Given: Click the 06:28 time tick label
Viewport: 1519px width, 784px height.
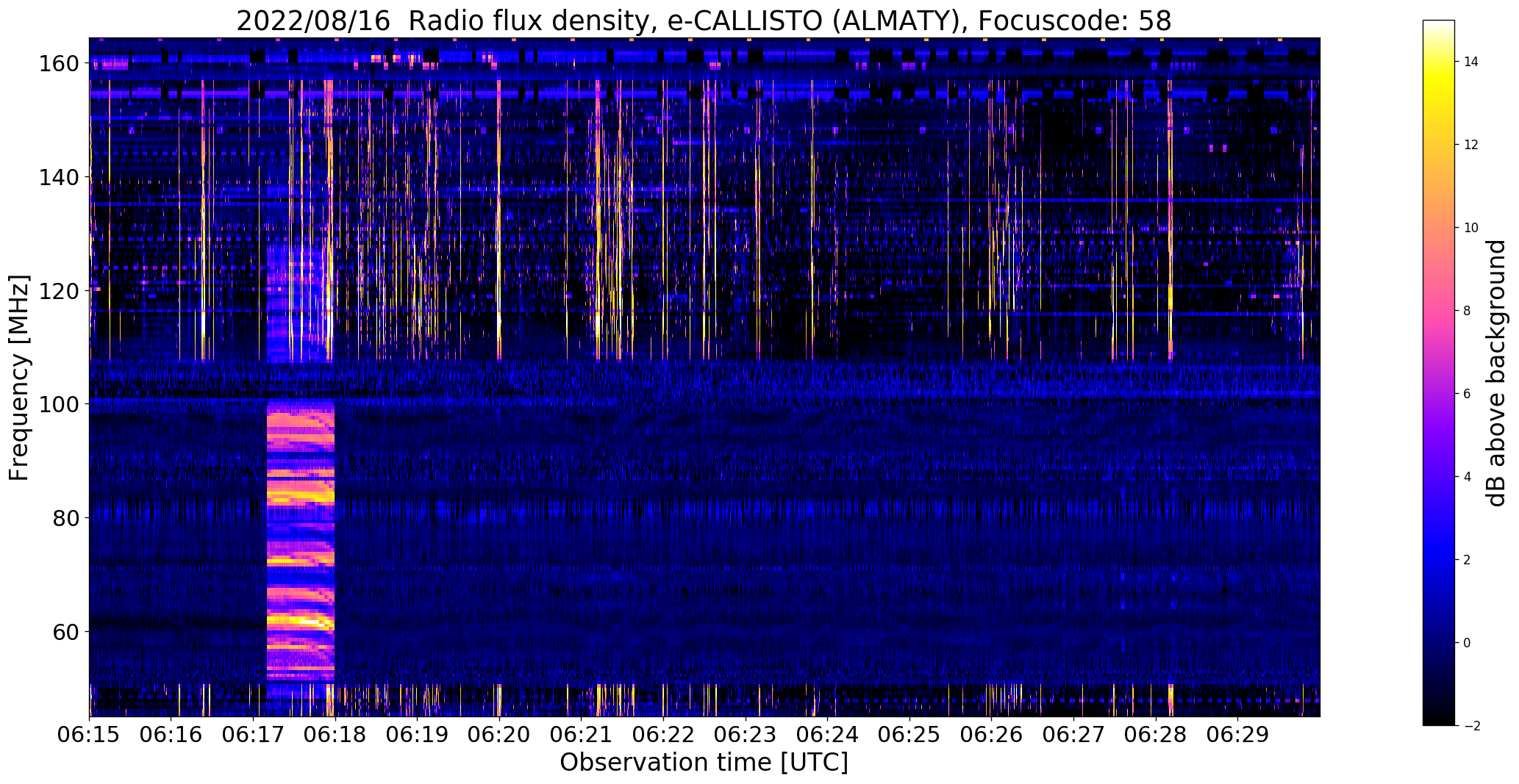Looking at the screenshot, I should (1155, 735).
